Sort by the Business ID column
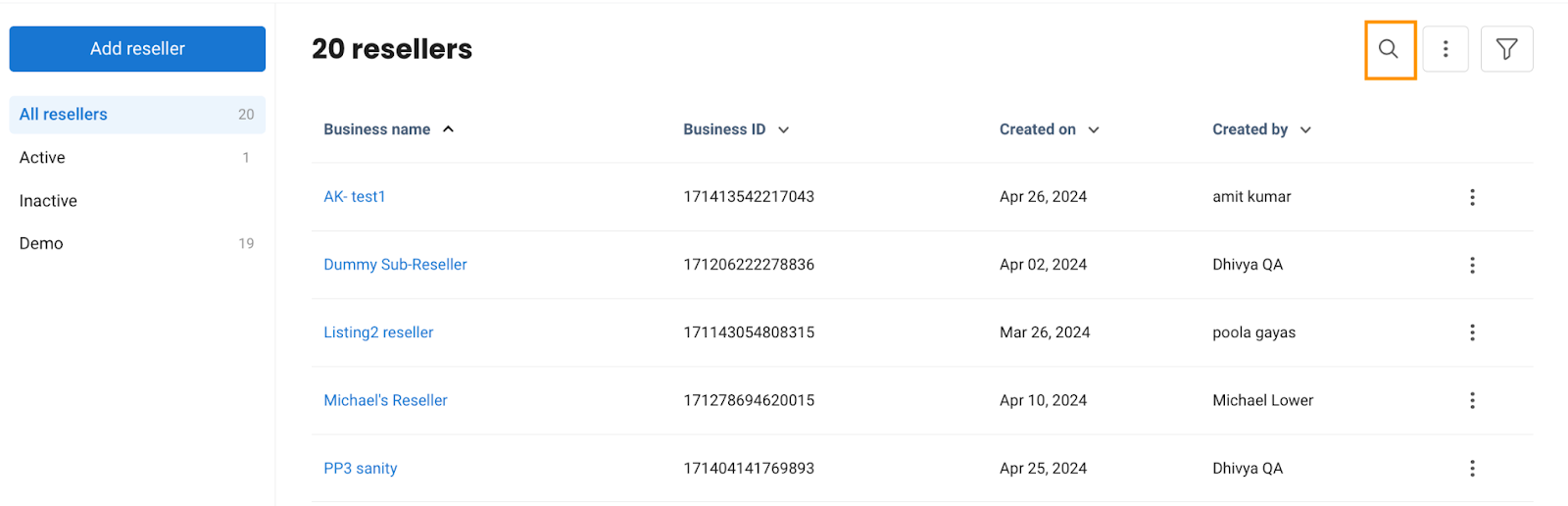This screenshot has width=1568, height=506. (x=736, y=129)
